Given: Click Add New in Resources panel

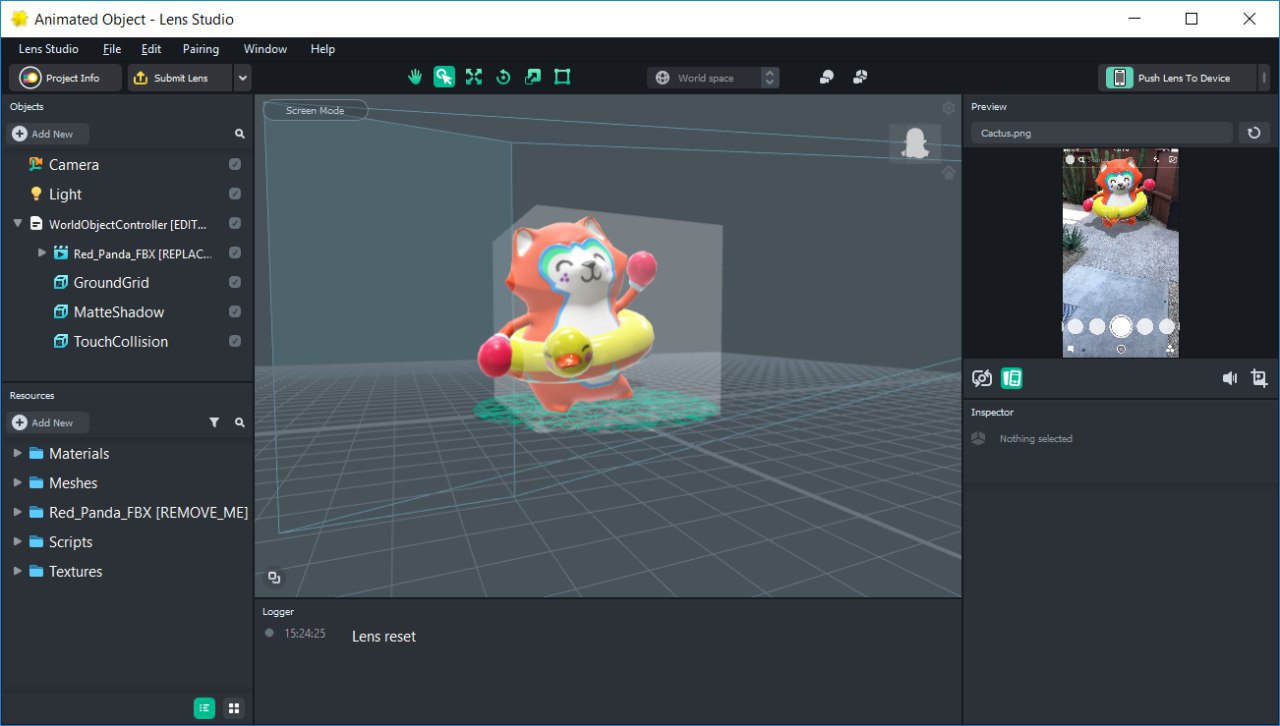Looking at the screenshot, I should click(49, 423).
